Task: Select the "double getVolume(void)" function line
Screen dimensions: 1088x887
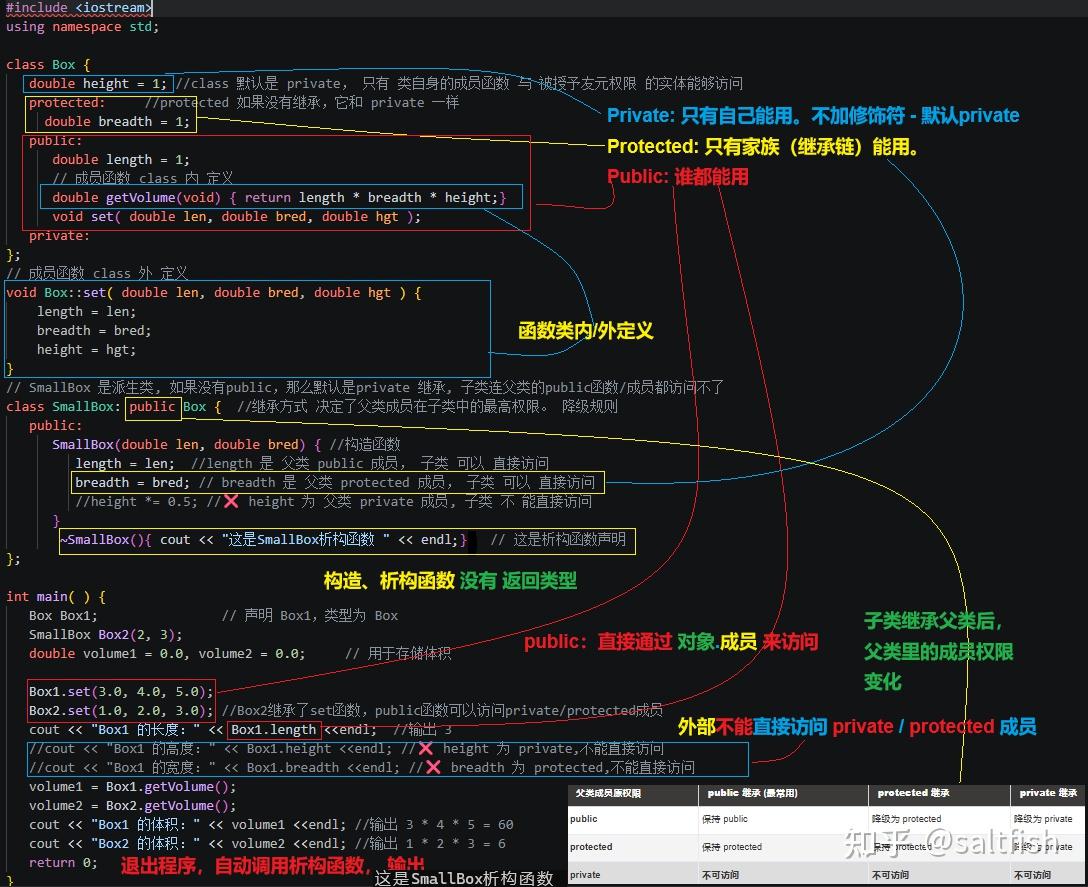Action: coord(279,198)
